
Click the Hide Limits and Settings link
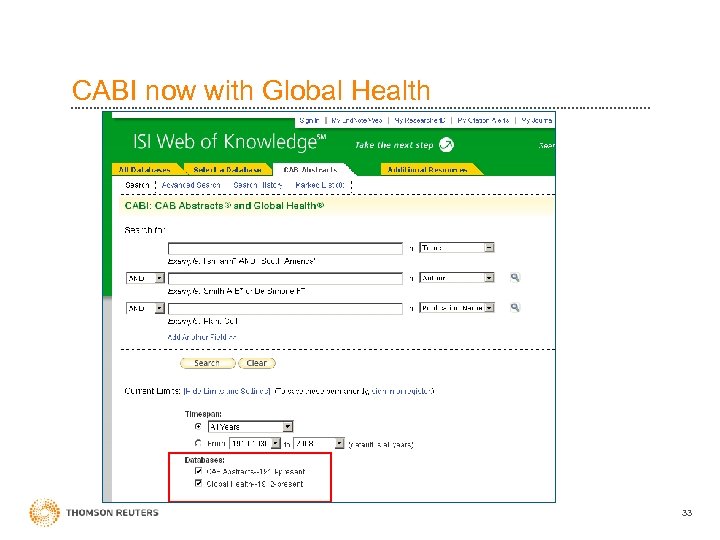coord(227,391)
